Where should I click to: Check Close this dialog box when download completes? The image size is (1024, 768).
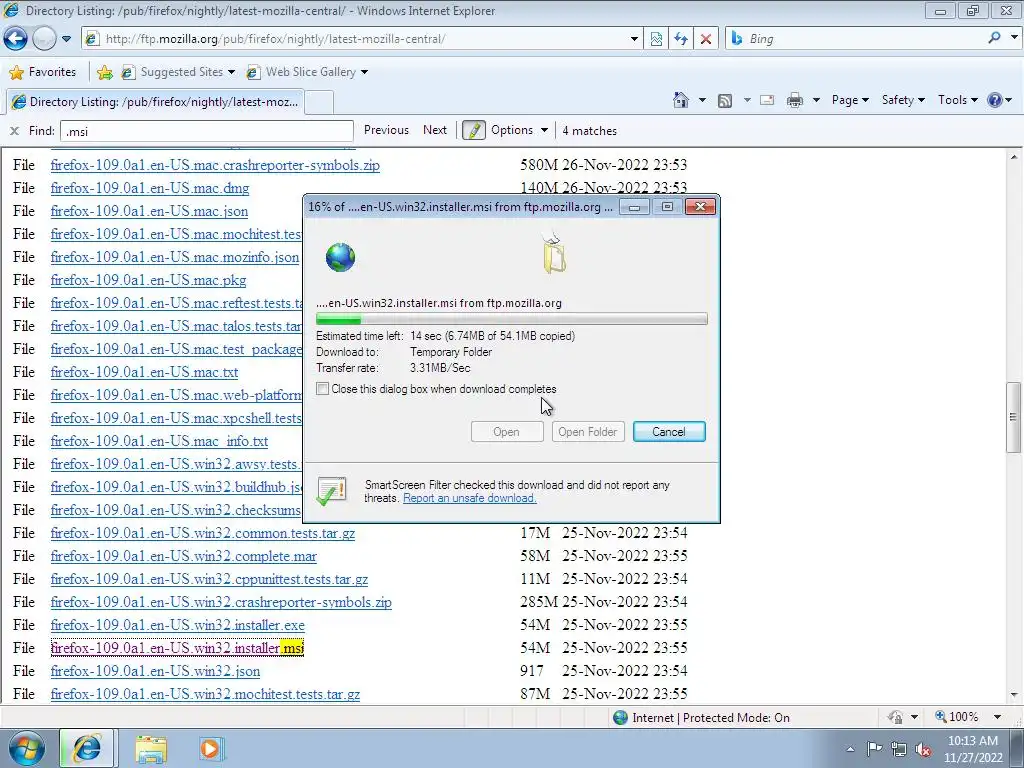pyautogui.click(x=323, y=389)
